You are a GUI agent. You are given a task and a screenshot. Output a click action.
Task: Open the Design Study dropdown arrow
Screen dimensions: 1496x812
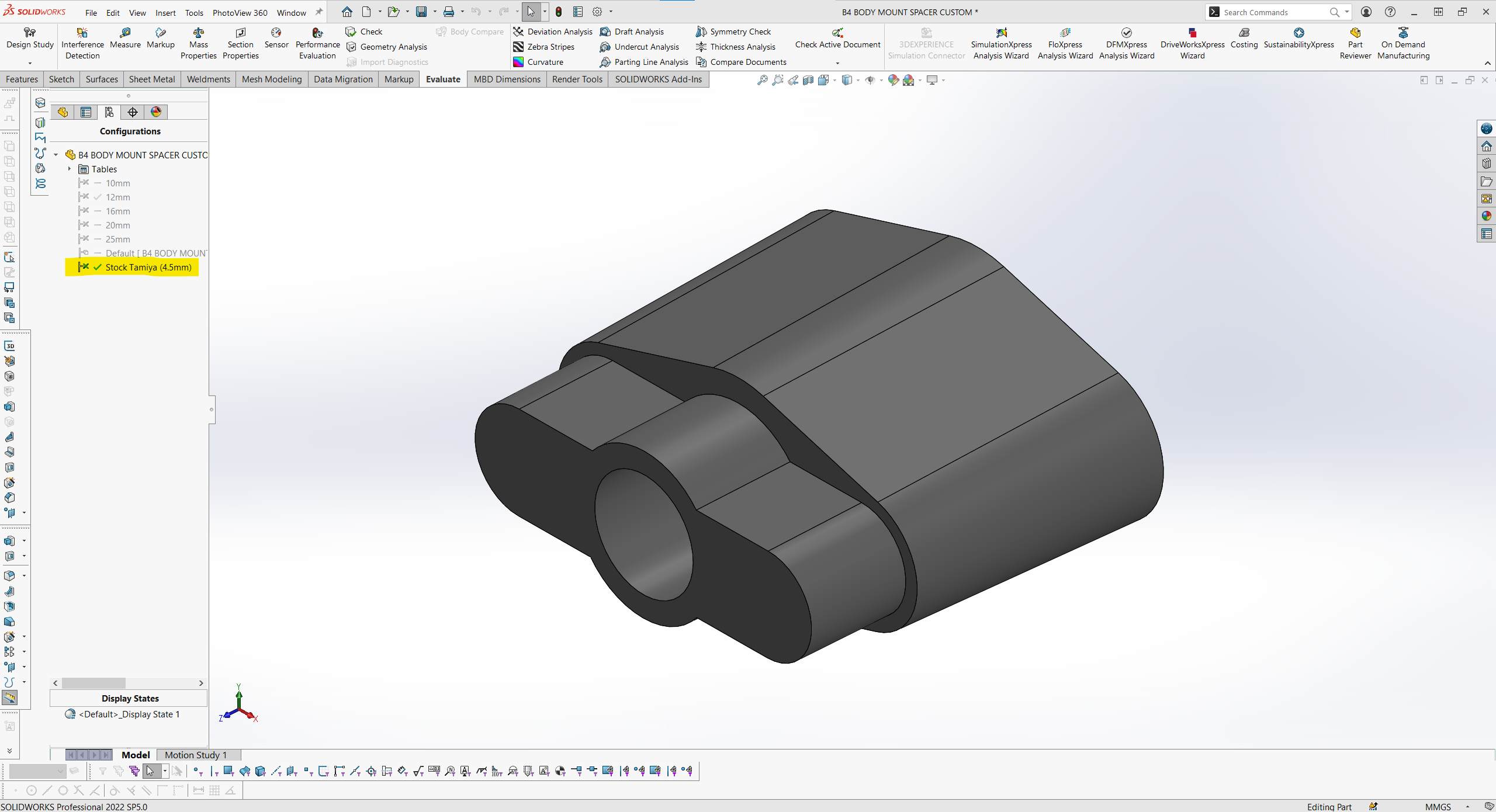30,63
